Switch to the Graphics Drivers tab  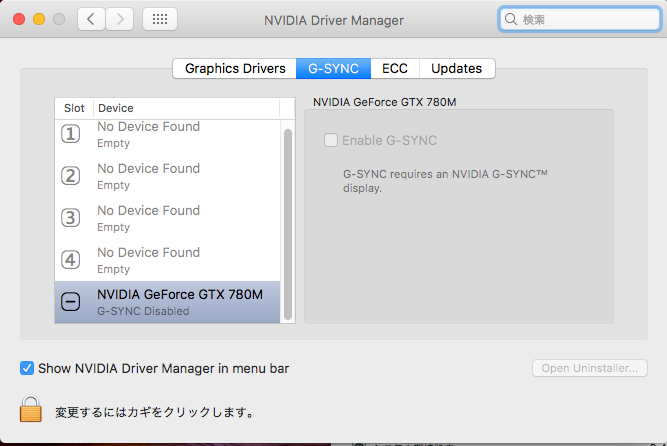(x=235, y=68)
